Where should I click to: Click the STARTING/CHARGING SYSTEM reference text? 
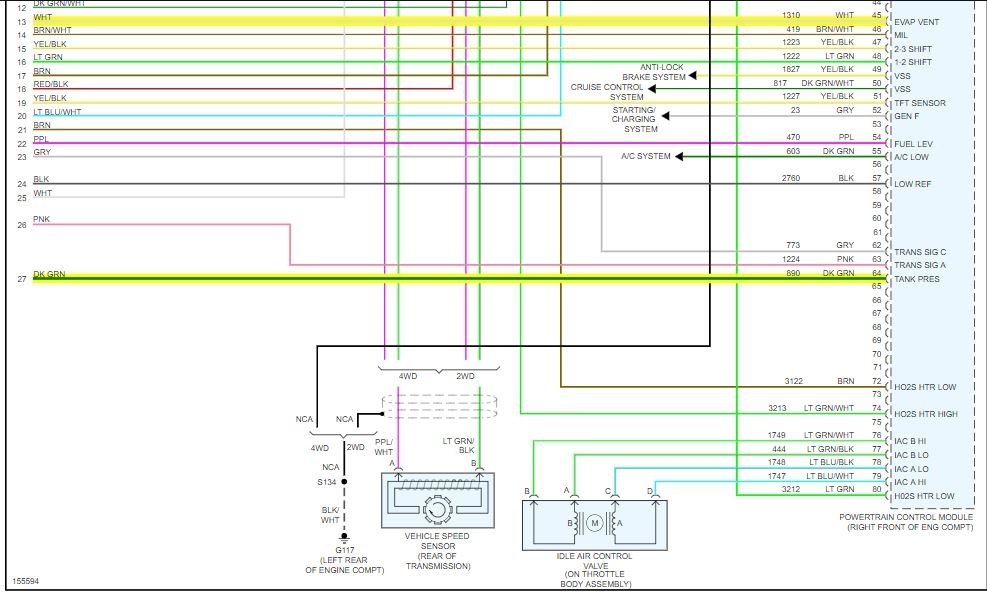[x=634, y=120]
